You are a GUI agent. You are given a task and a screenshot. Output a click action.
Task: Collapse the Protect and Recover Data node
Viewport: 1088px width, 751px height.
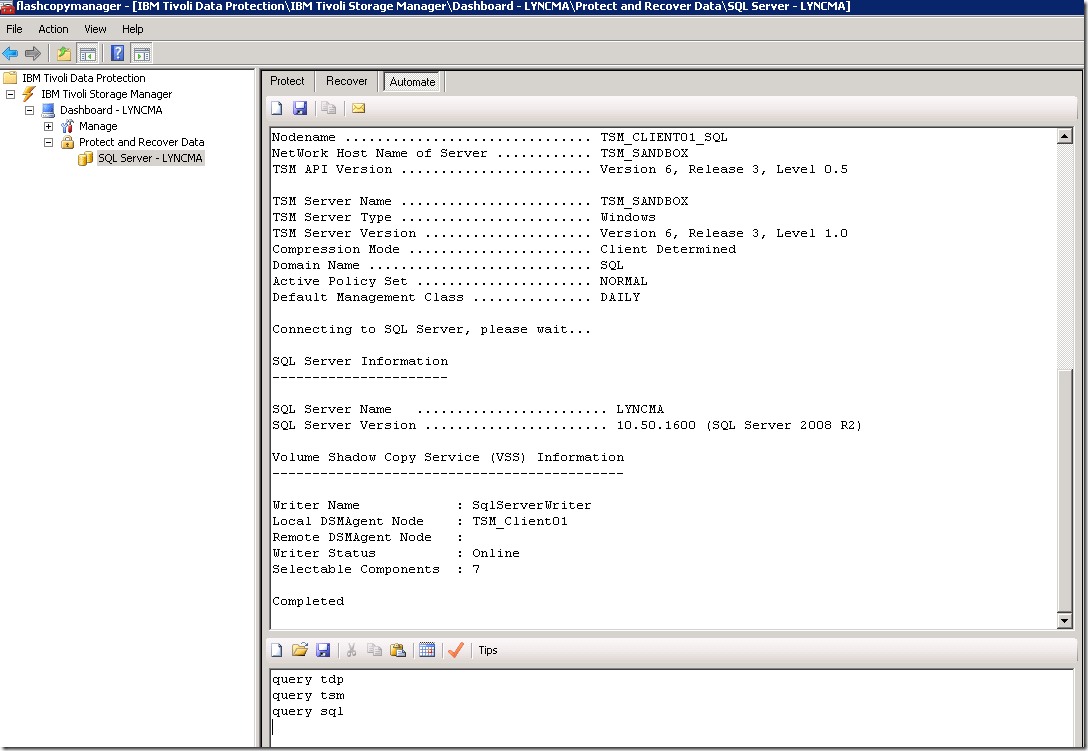pos(48,142)
